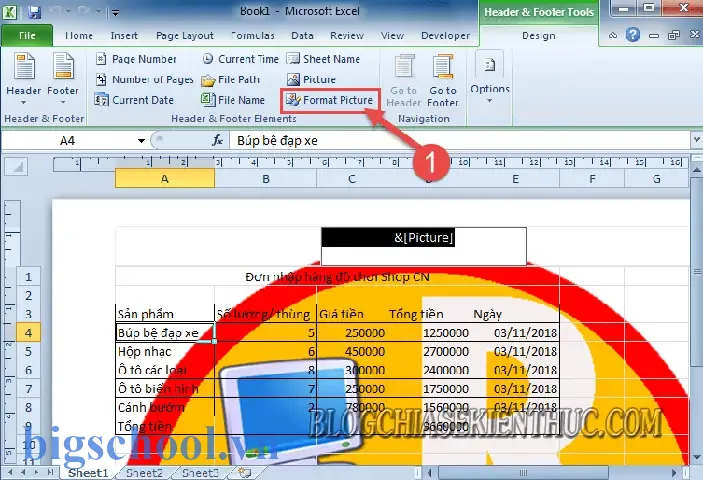Expand the Customize Quick Access Toolbar arrow
Viewport: 703px width, 480px height.
(x=115, y=13)
